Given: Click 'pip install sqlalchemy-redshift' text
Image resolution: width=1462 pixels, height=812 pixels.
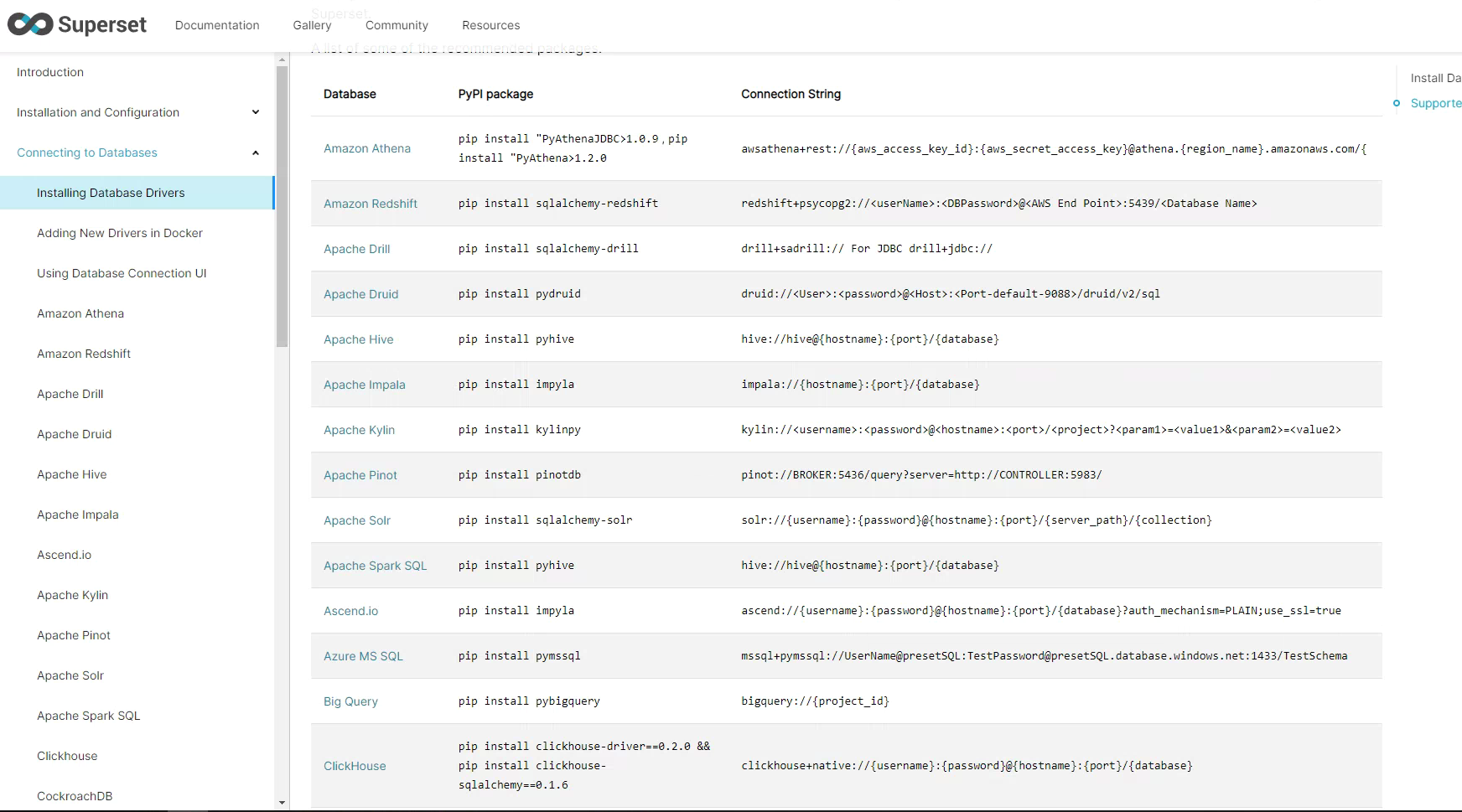Looking at the screenshot, I should (558, 204).
